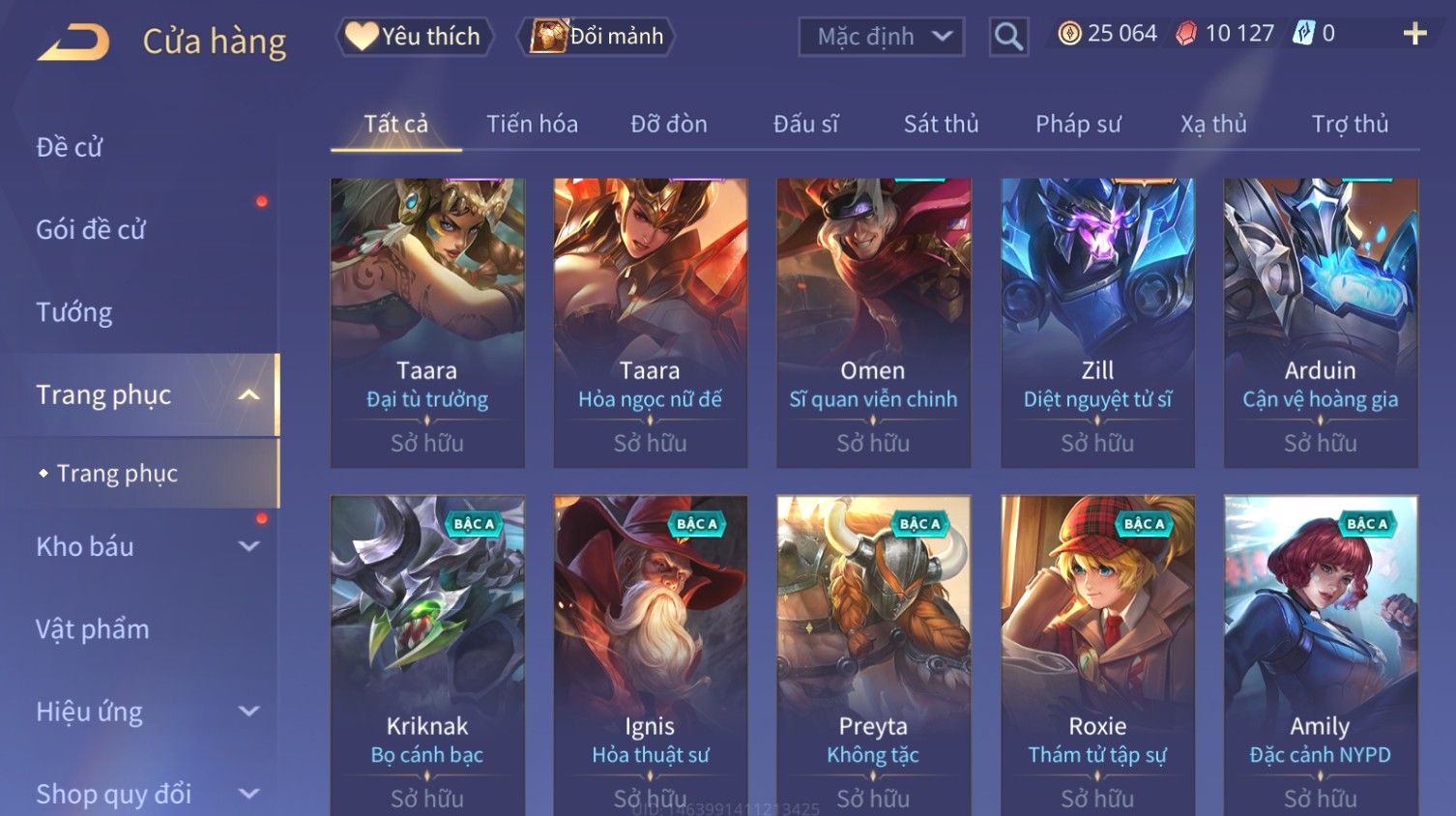Expand the Kho báu sidebar section
This screenshot has height=816, width=1456.
point(249,546)
